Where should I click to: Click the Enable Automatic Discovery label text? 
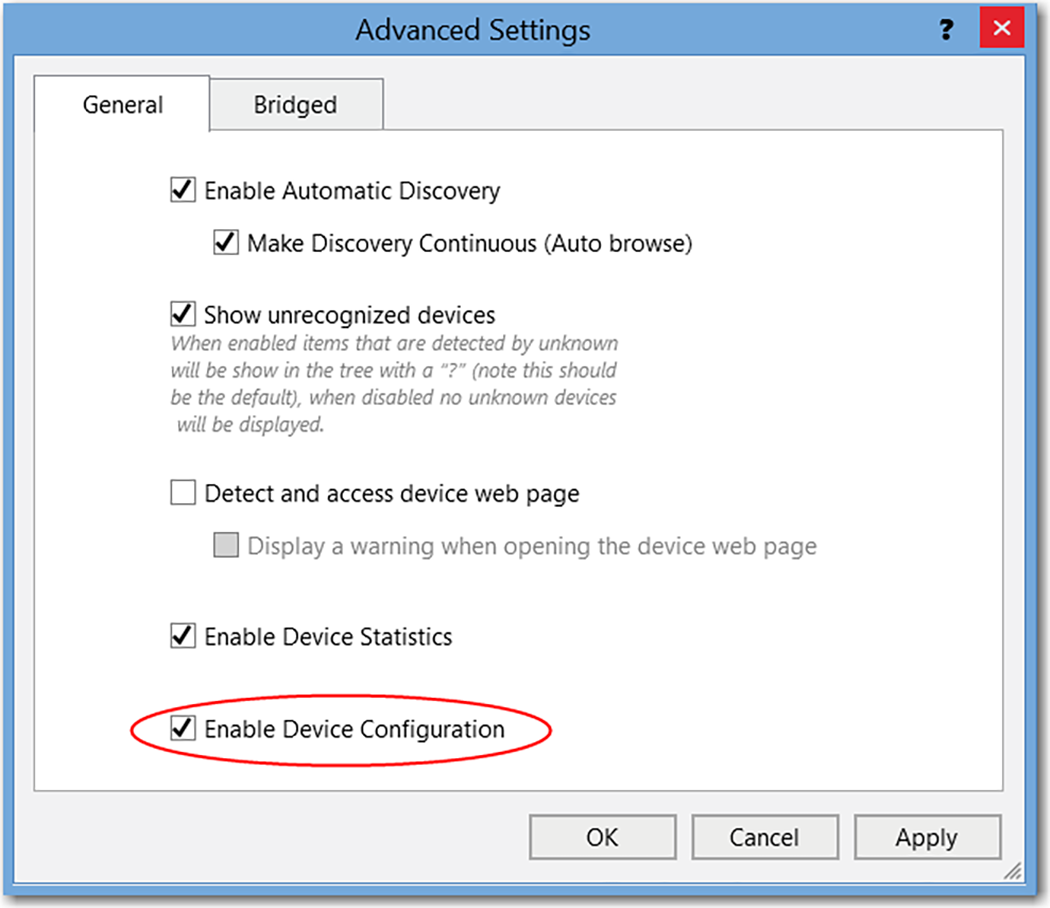click(x=351, y=191)
